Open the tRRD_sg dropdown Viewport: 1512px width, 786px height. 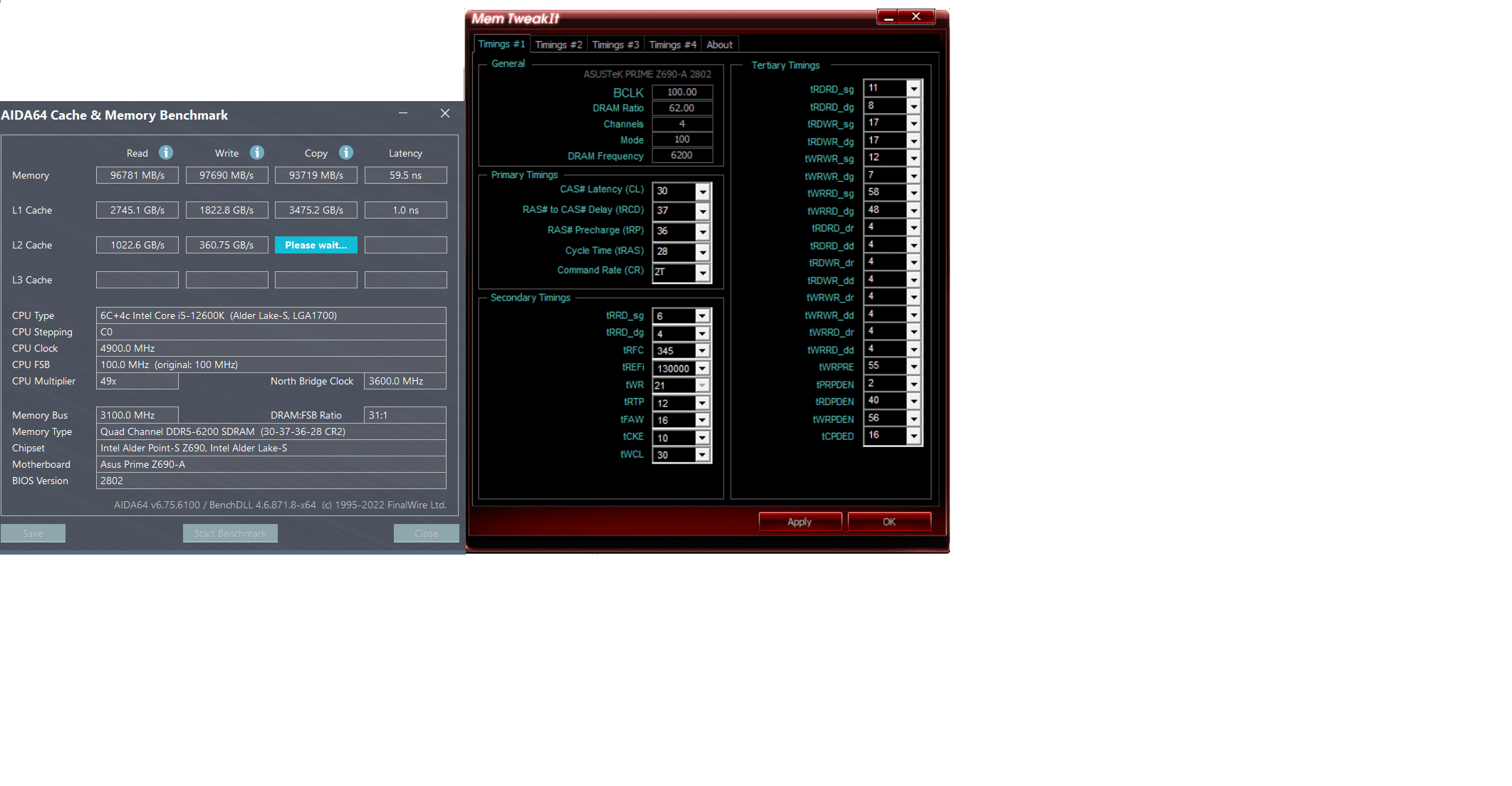tap(702, 316)
